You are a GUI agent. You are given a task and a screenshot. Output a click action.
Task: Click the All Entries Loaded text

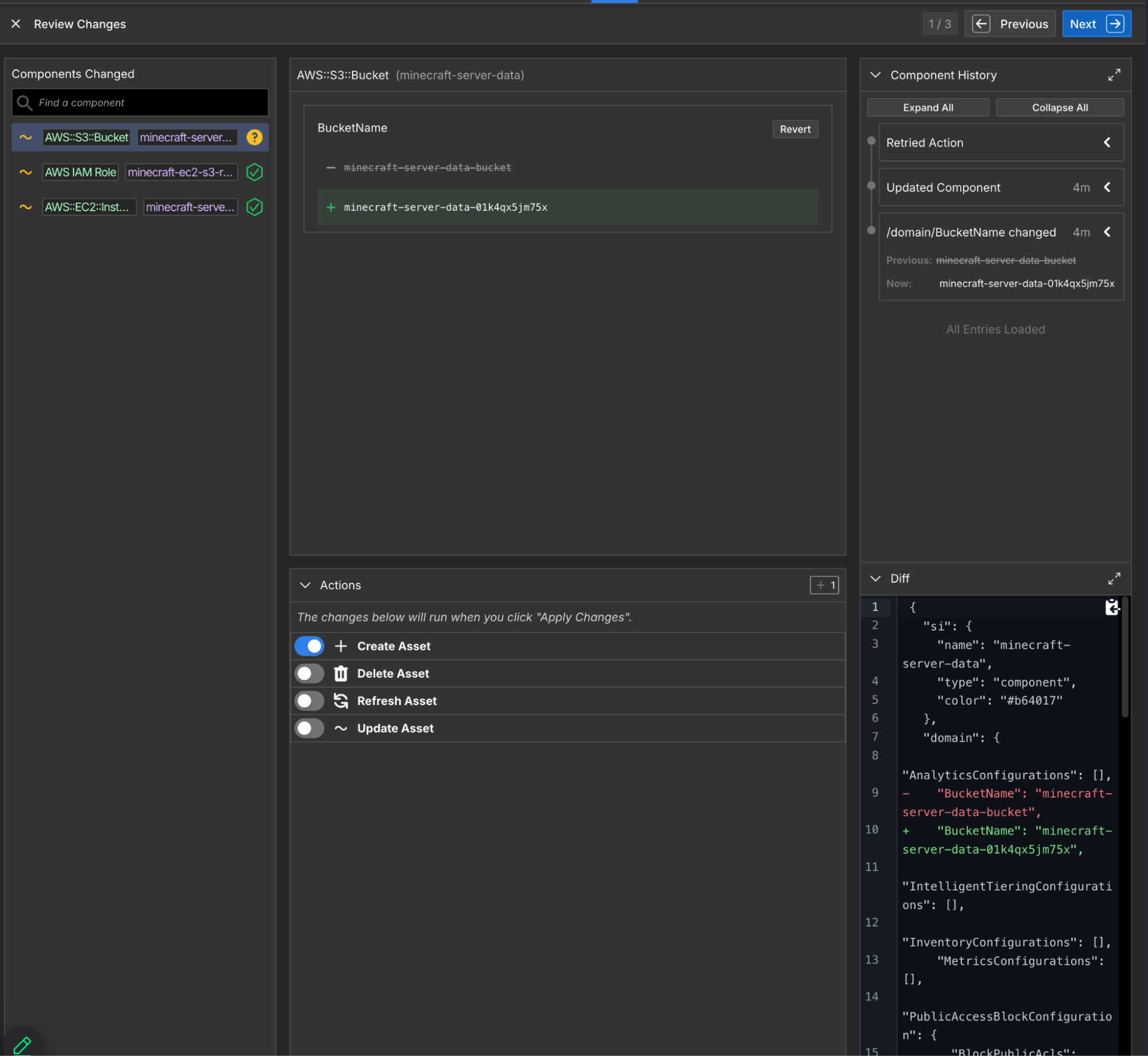tap(995, 330)
